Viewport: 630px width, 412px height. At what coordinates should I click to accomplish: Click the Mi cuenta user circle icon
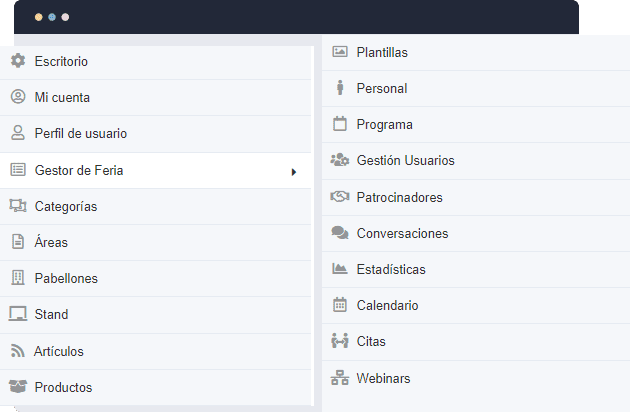17,97
